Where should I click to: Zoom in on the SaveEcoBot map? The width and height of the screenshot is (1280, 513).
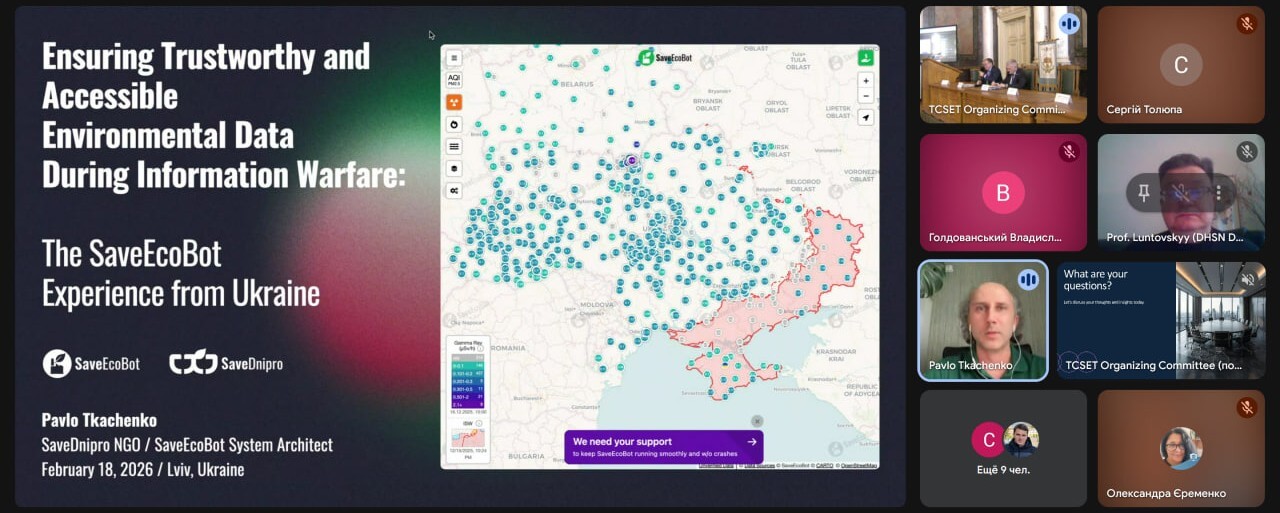(866, 80)
